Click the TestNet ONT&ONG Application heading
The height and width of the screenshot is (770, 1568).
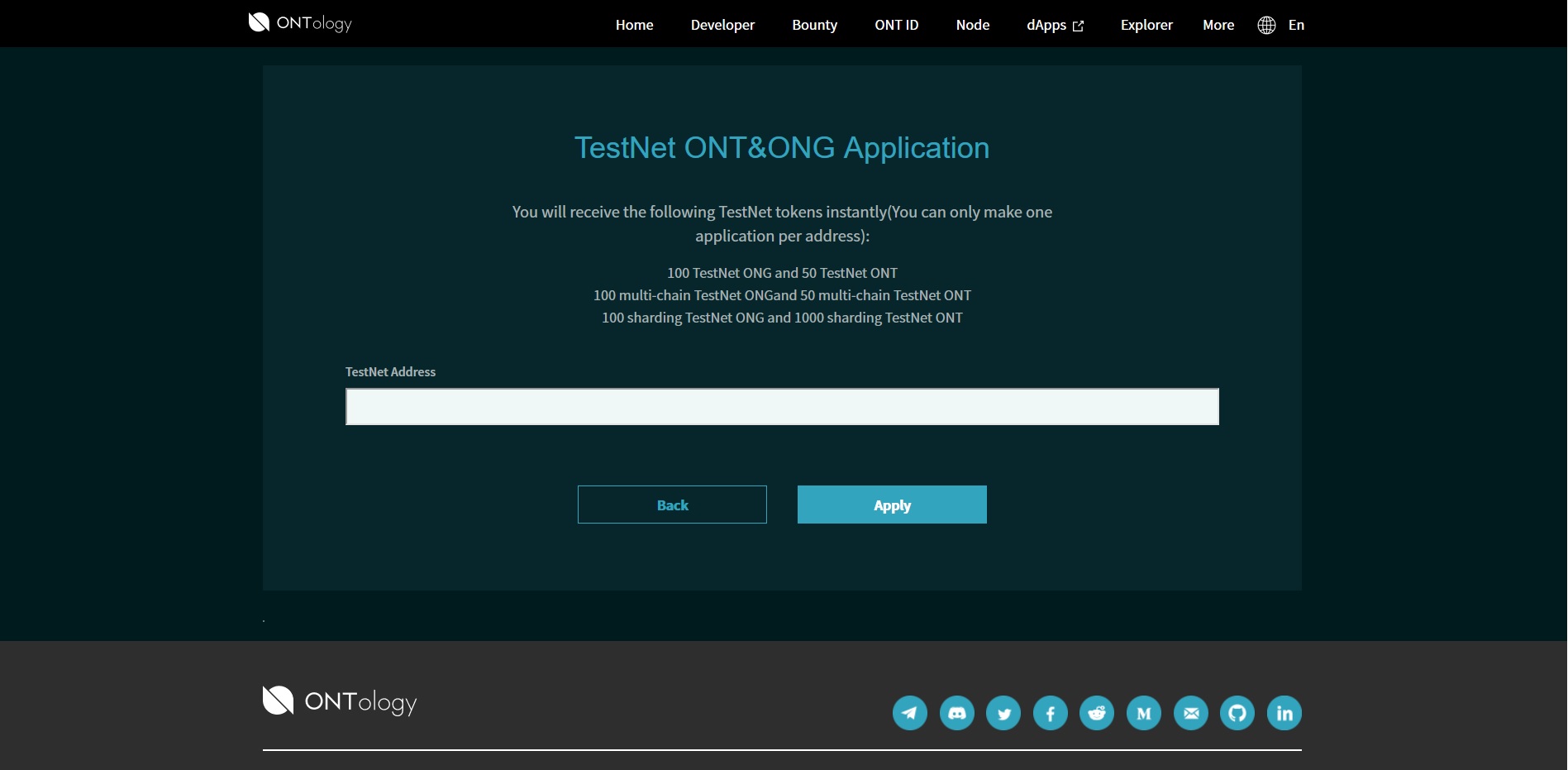click(782, 148)
